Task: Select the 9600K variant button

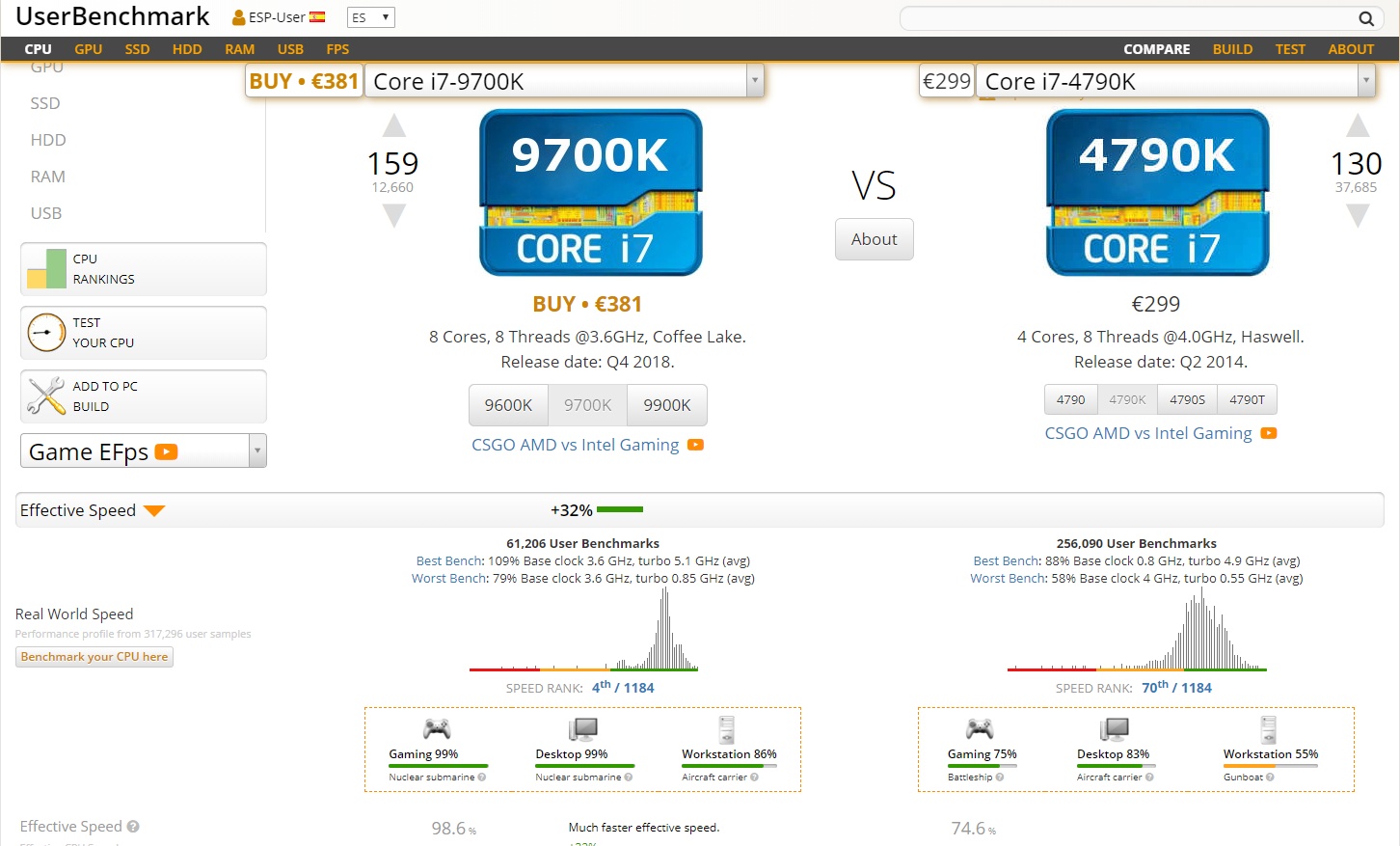Action: pyautogui.click(x=509, y=405)
